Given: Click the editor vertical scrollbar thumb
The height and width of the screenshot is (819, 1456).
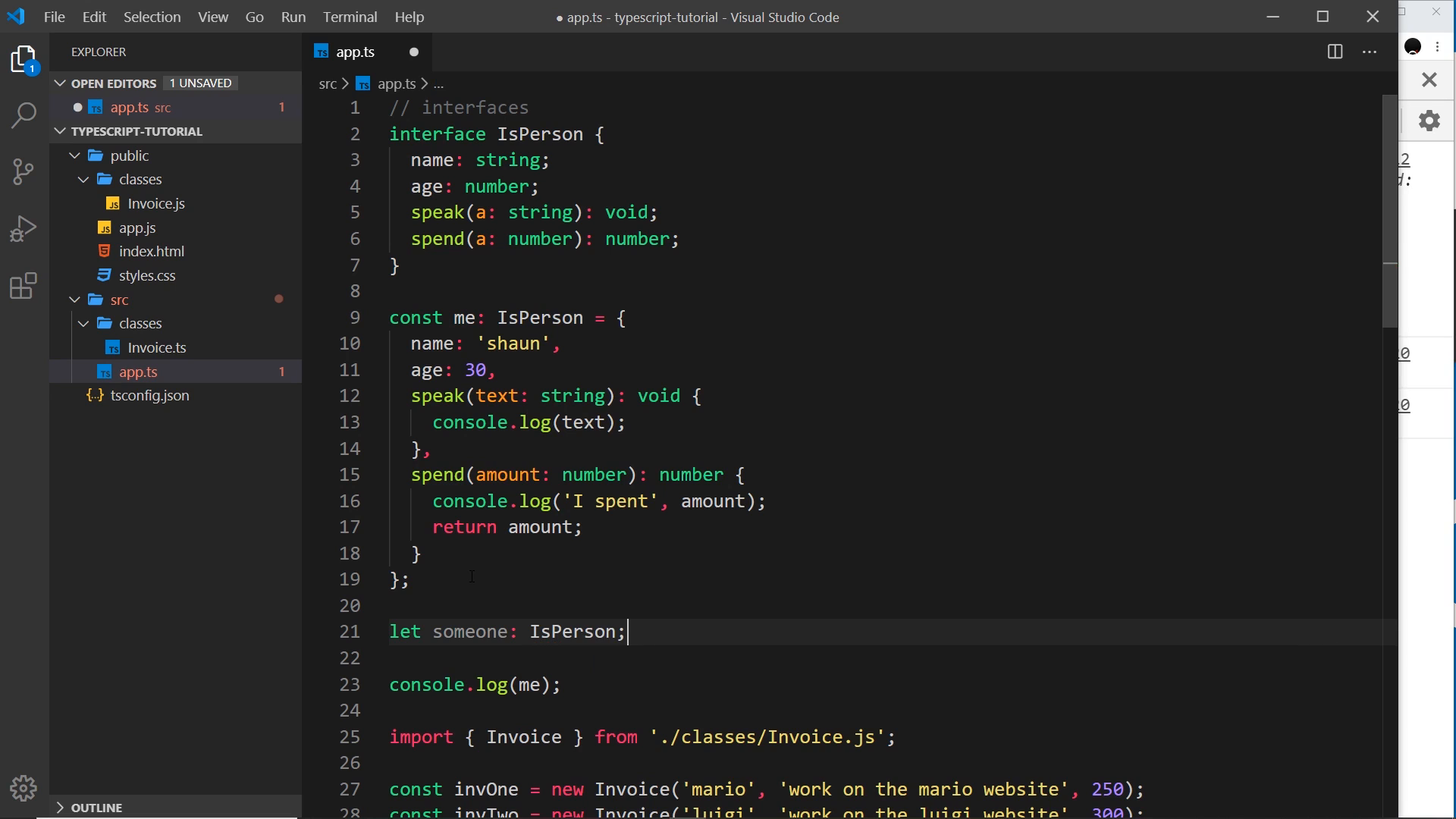Looking at the screenshot, I should 1390,211.
